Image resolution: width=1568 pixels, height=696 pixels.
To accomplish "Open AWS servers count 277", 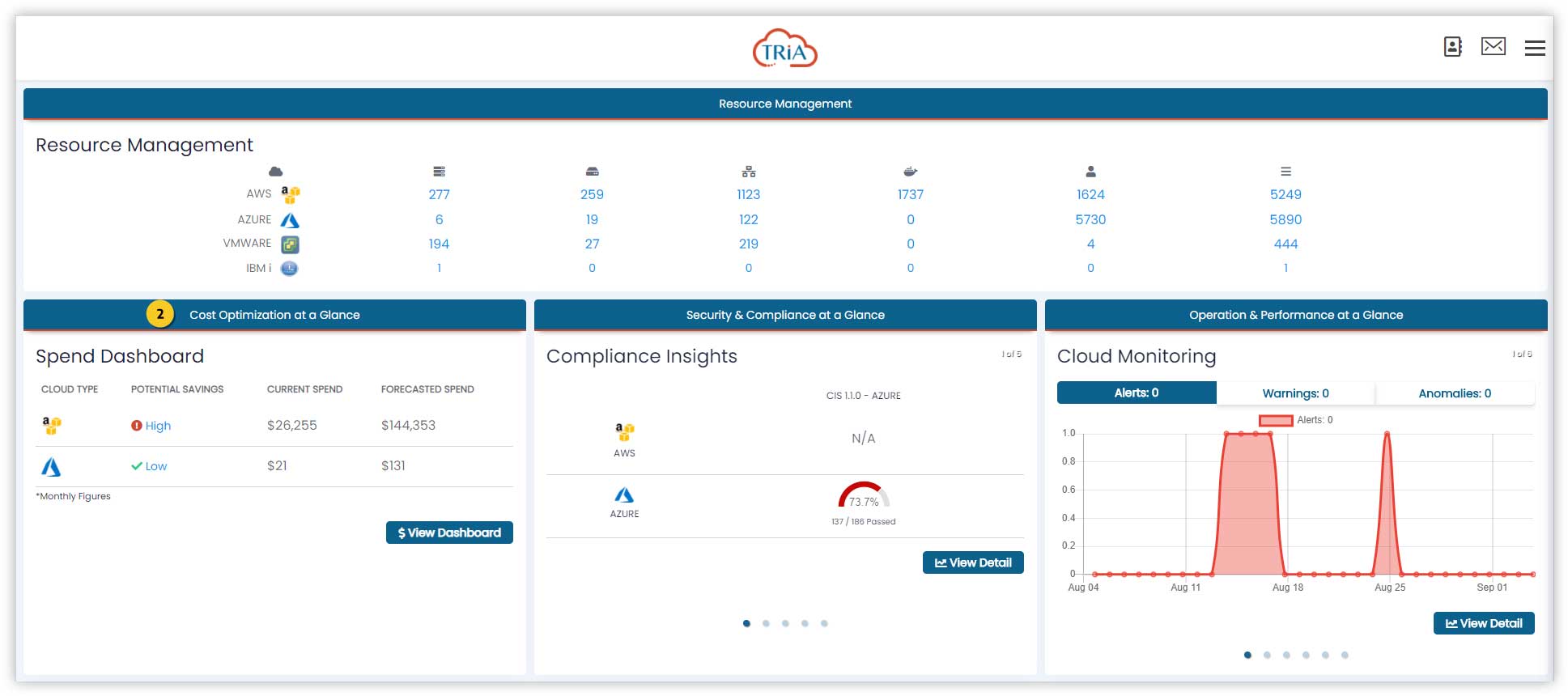I will tap(439, 194).
